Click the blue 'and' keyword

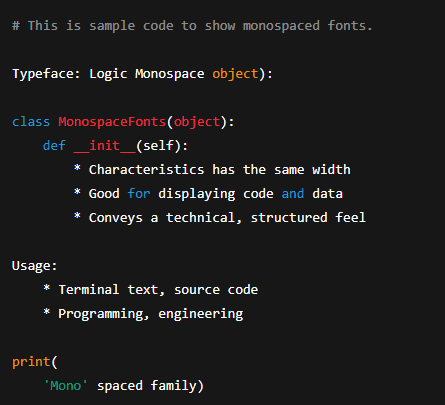(293, 194)
